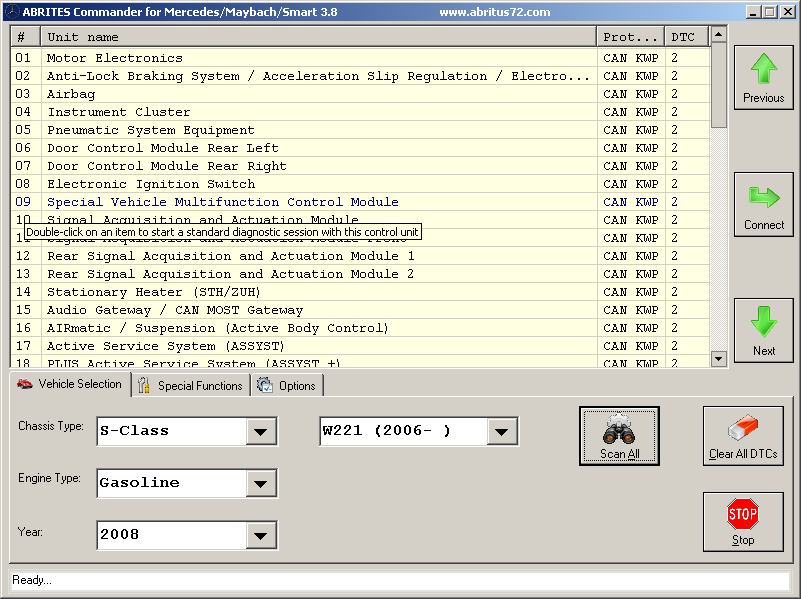Click the green up arrow Previous icon
Viewport: 801px width, 599px height.
tap(764, 68)
